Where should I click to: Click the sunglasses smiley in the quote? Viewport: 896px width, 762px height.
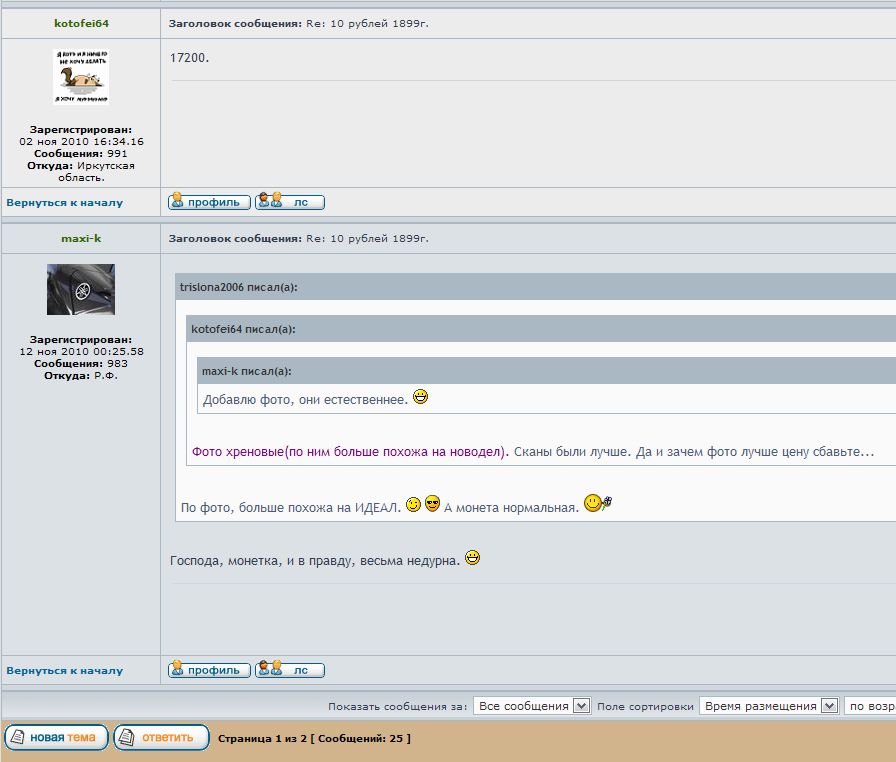pyautogui.click(x=432, y=505)
